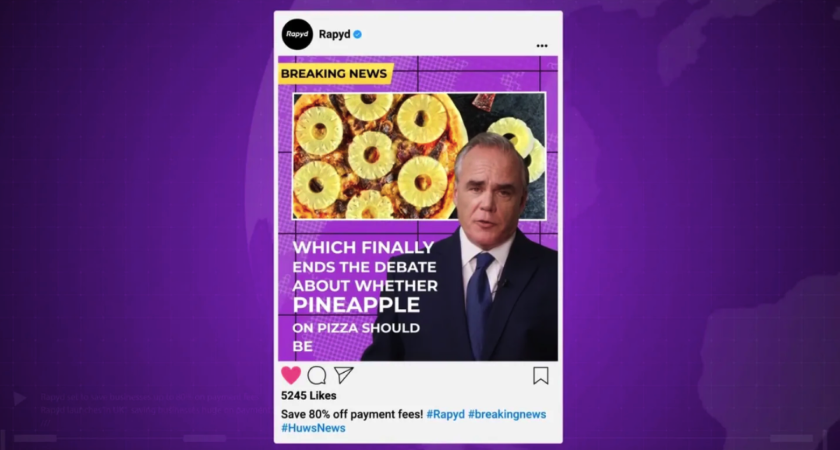Click the caption text Save 80% off payment fees
The height and width of the screenshot is (450, 840).
[352, 414]
